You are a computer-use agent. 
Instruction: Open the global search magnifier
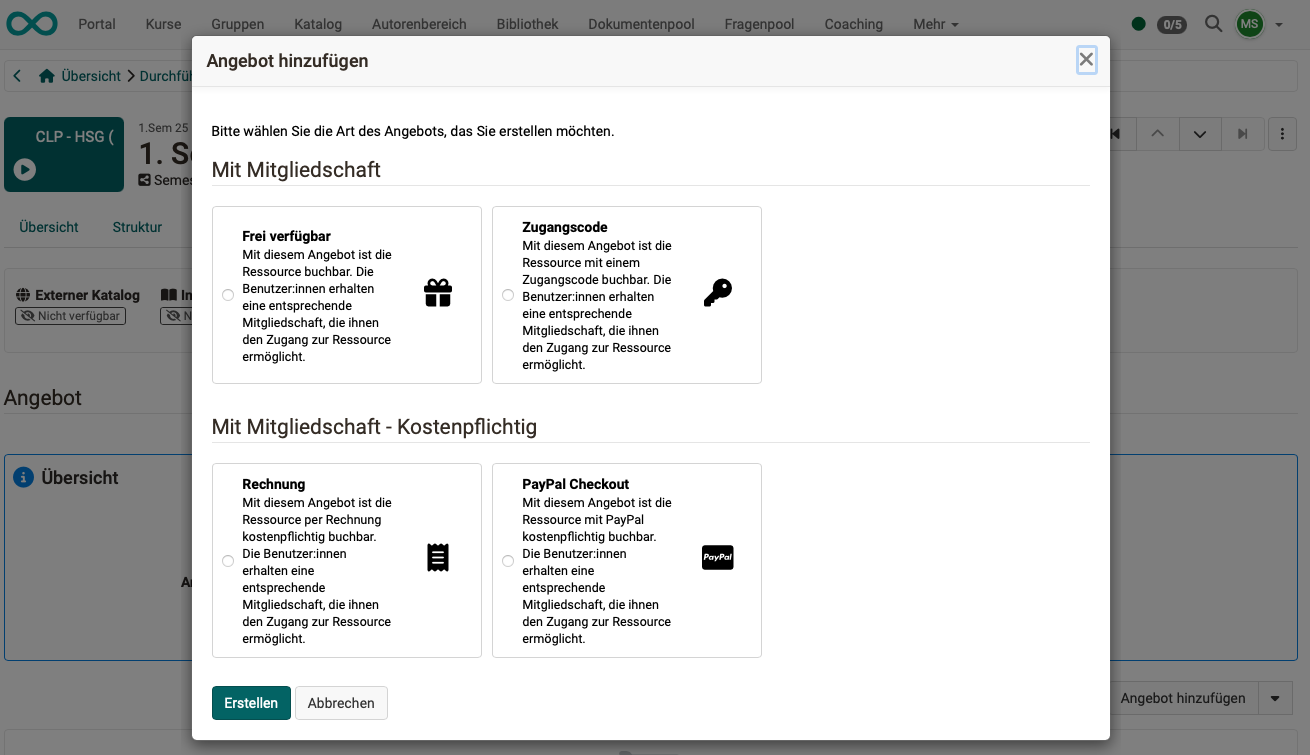[1213, 22]
